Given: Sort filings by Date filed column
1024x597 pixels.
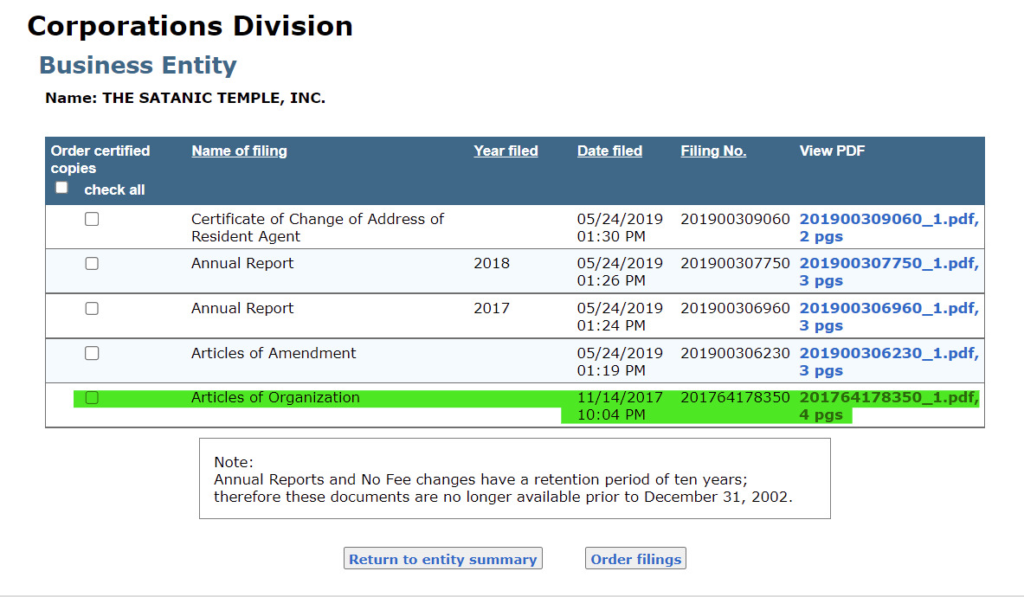Looking at the screenshot, I should (609, 150).
